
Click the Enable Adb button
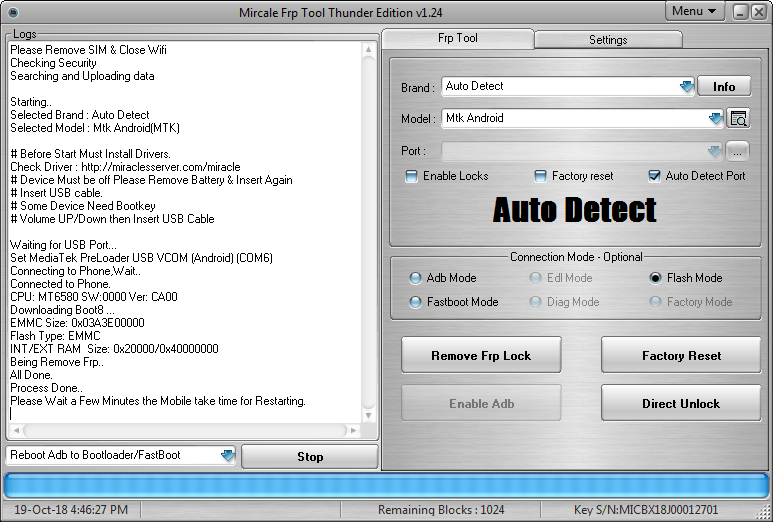pyautogui.click(x=481, y=403)
